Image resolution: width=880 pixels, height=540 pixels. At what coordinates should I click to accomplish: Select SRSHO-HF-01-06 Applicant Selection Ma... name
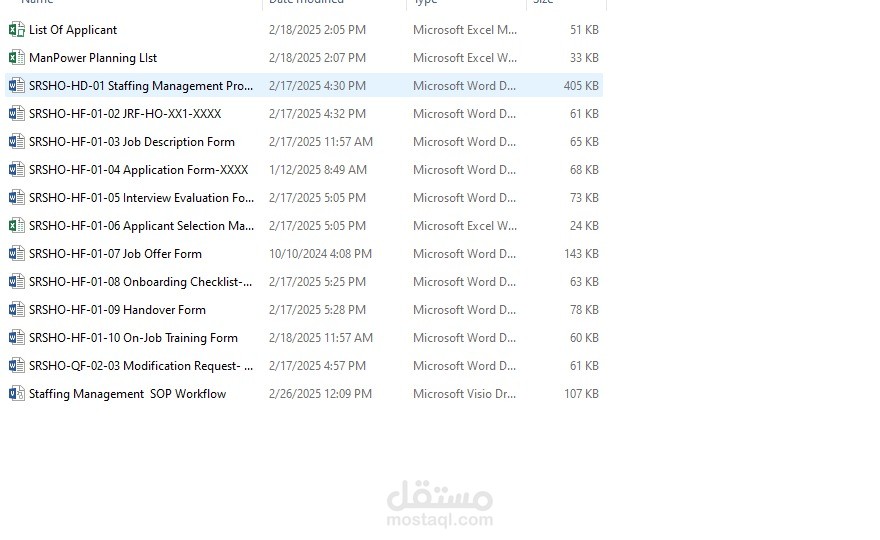141,226
